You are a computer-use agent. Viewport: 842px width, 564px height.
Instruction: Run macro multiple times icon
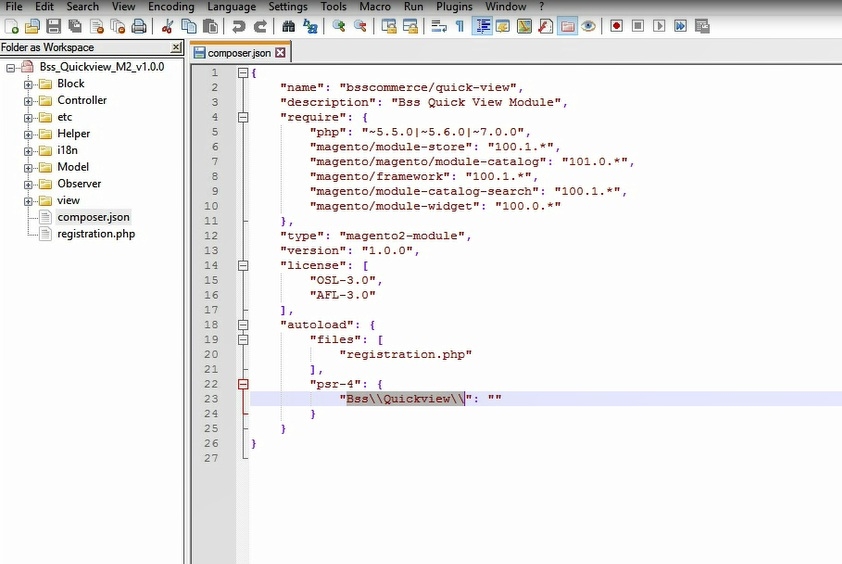pyautogui.click(x=680, y=26)
